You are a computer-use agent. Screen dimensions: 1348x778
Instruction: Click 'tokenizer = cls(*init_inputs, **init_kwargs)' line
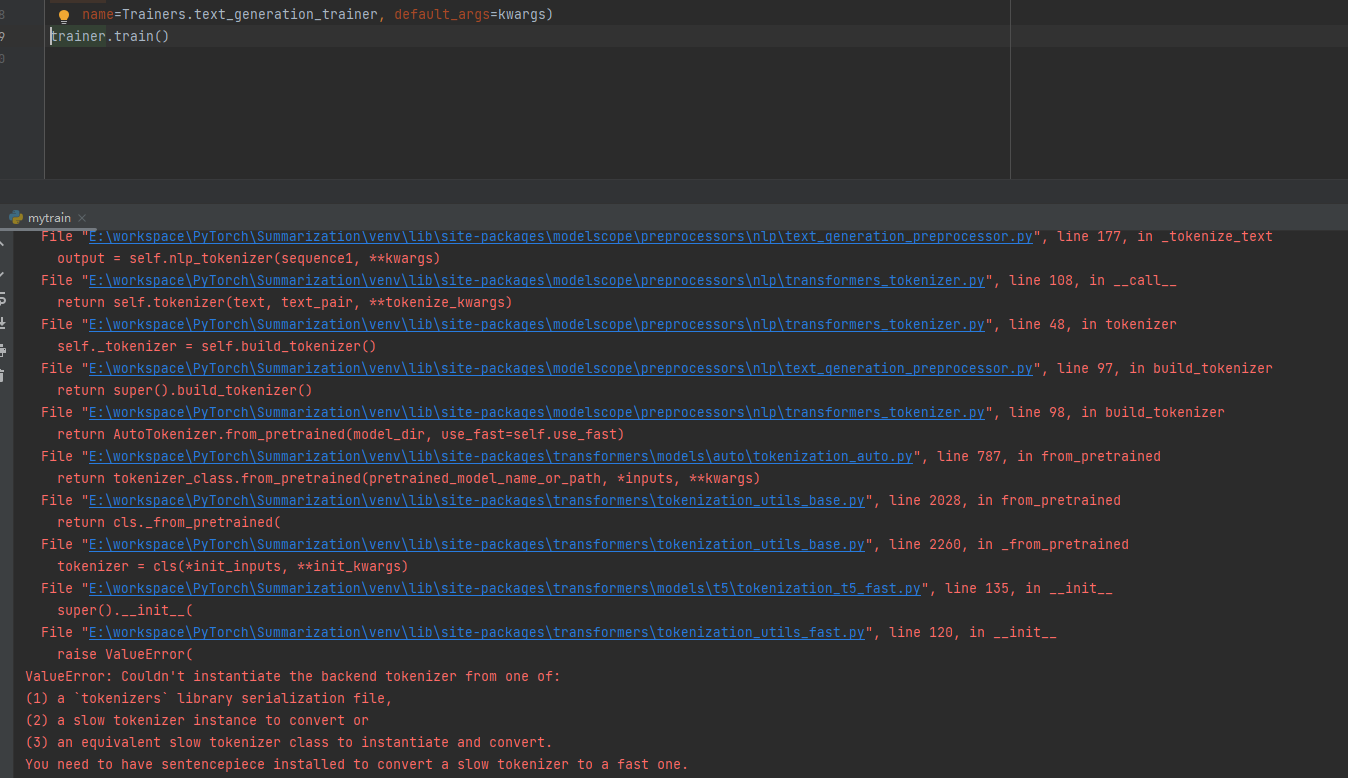(x=233, y=567)
